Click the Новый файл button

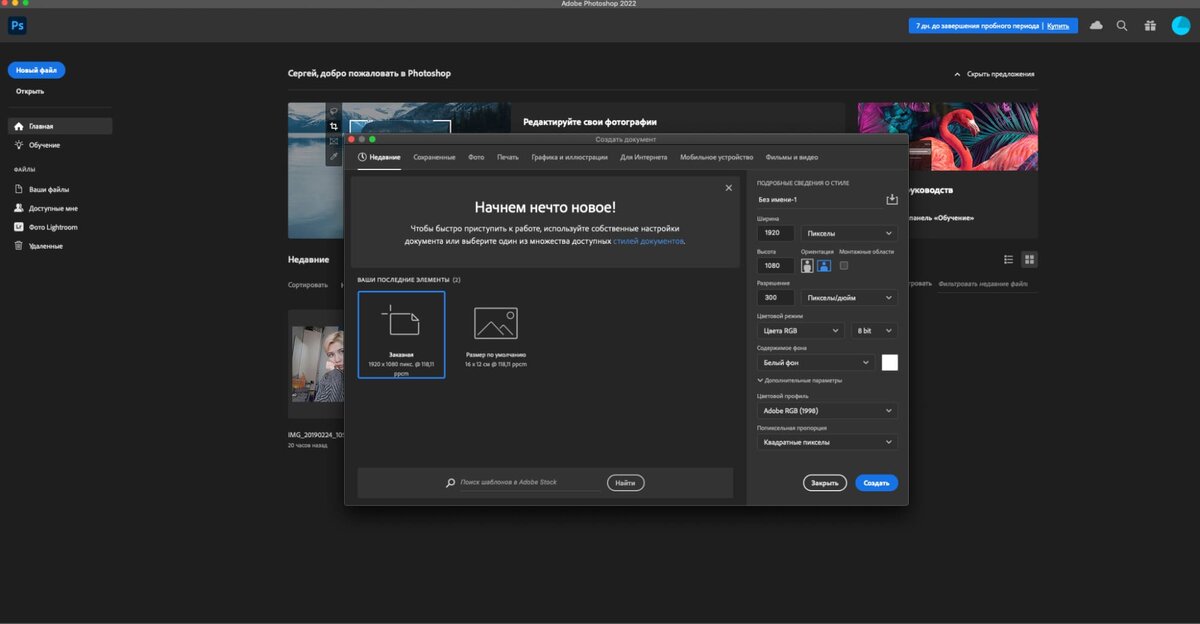click(x=36, y=70)
